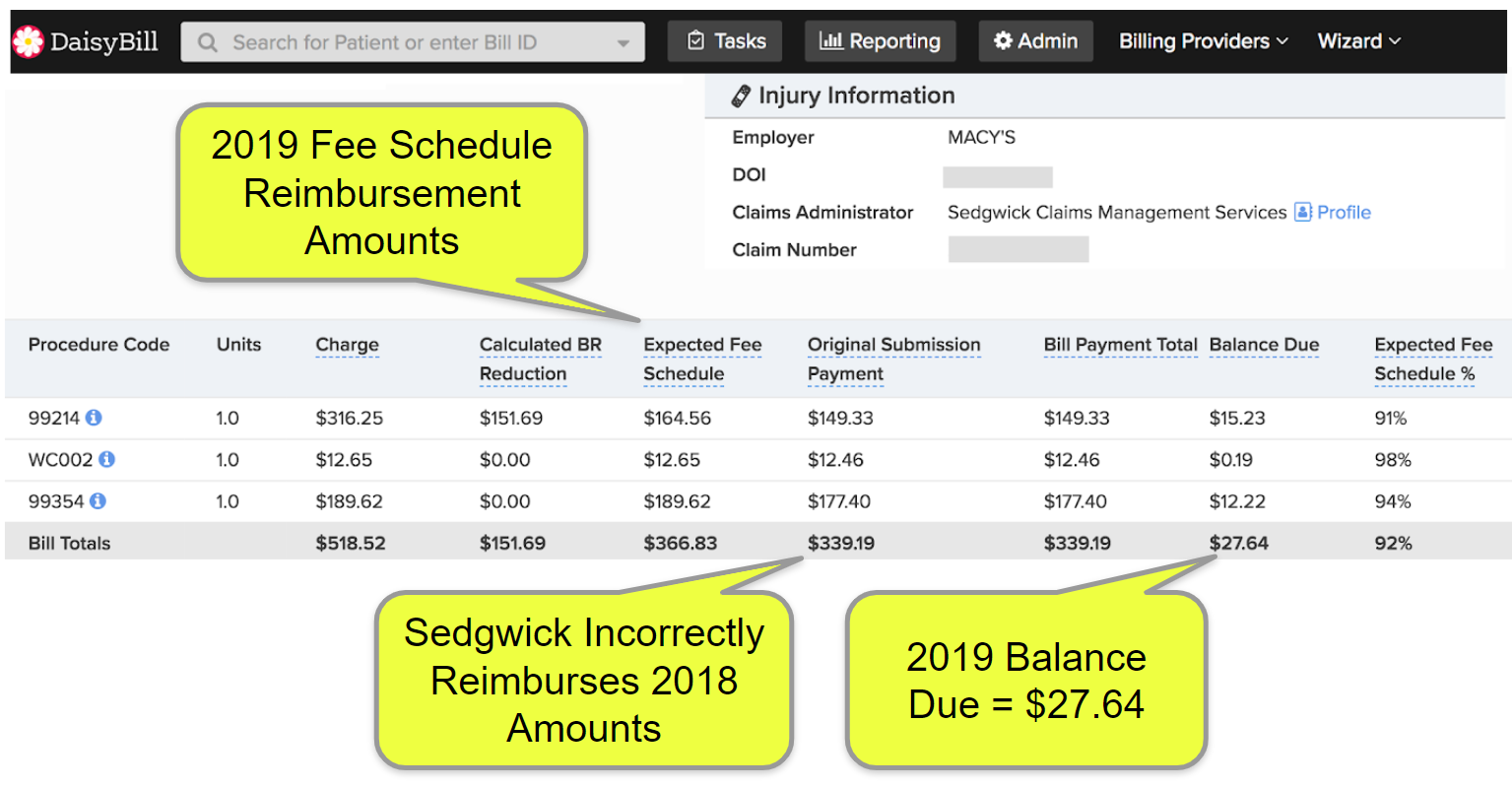
Task: Click info icon next to code 99214
Action: (94, 418)
